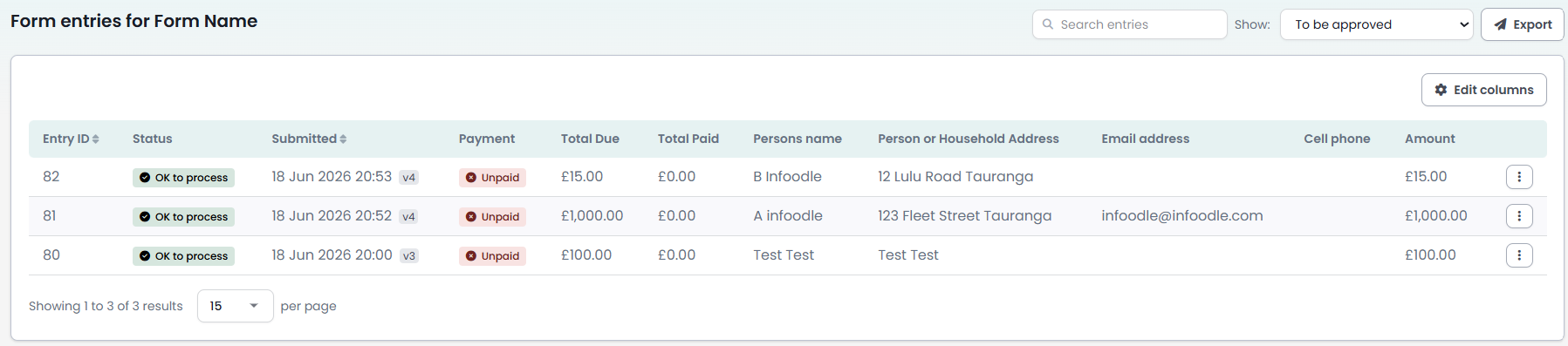Image resolution: width=1568 pixels, height=346 pixels.
Task: Click the v3 version badge on entry 80
Action: tap(409, 256)
